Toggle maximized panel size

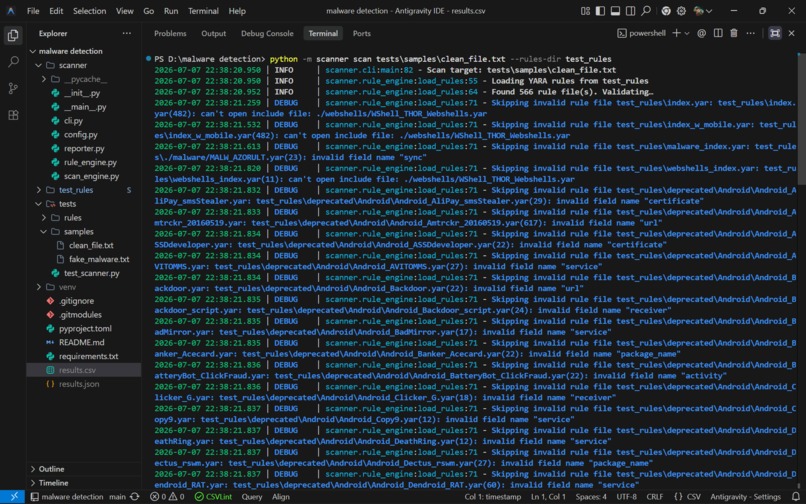coord(775,33)
